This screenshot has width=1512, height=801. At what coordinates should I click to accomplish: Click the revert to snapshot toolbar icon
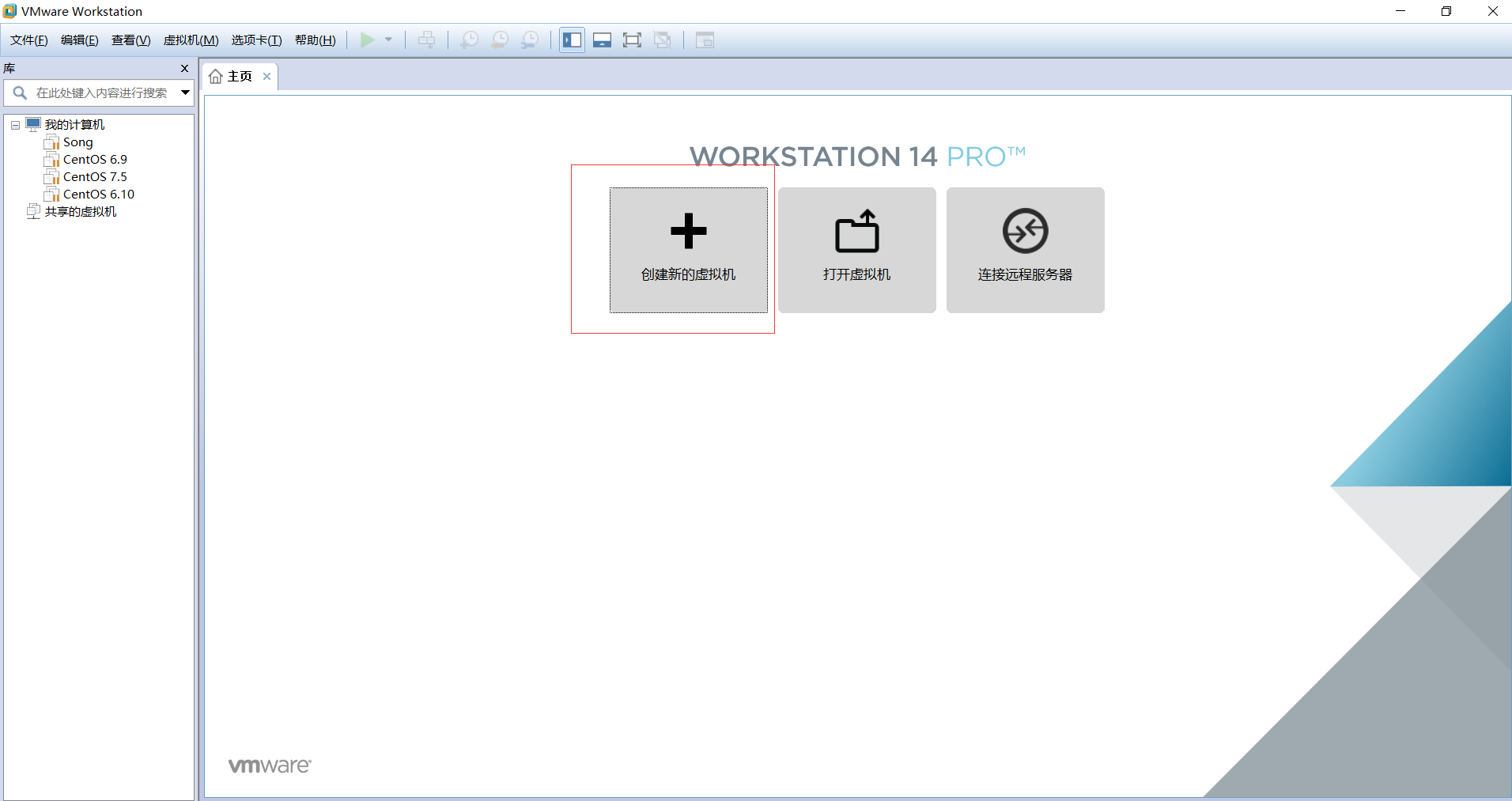click(x=500, y=40)
